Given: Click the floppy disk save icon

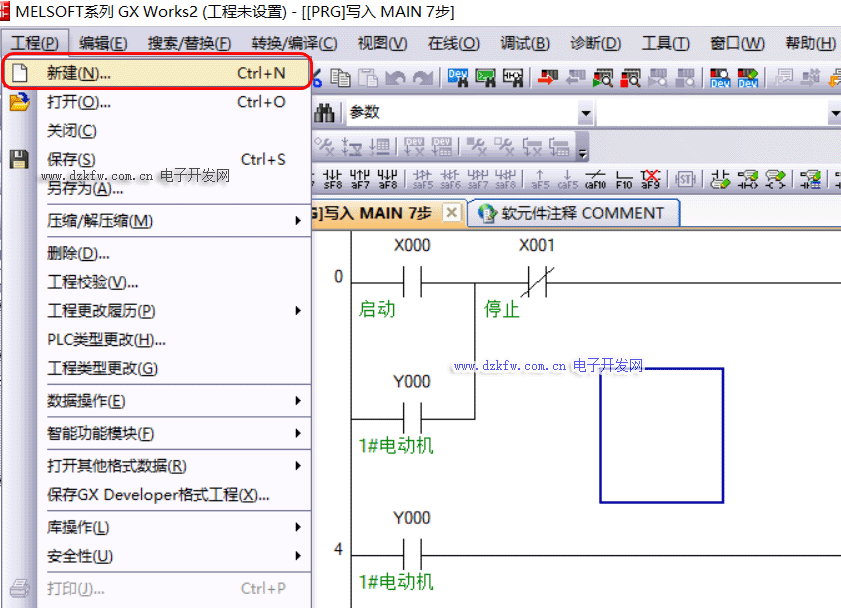Looking at the screenshot, I should tap(19, 159).
